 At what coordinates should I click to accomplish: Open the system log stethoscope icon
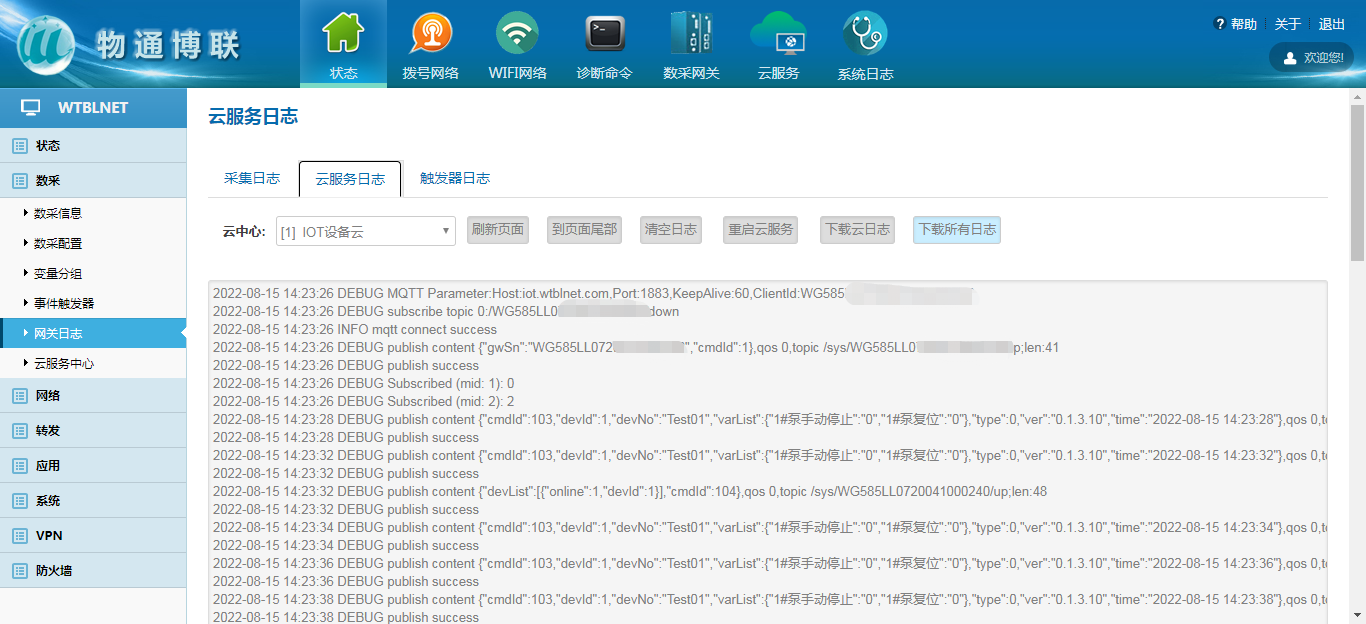click(x=865, y=35)
